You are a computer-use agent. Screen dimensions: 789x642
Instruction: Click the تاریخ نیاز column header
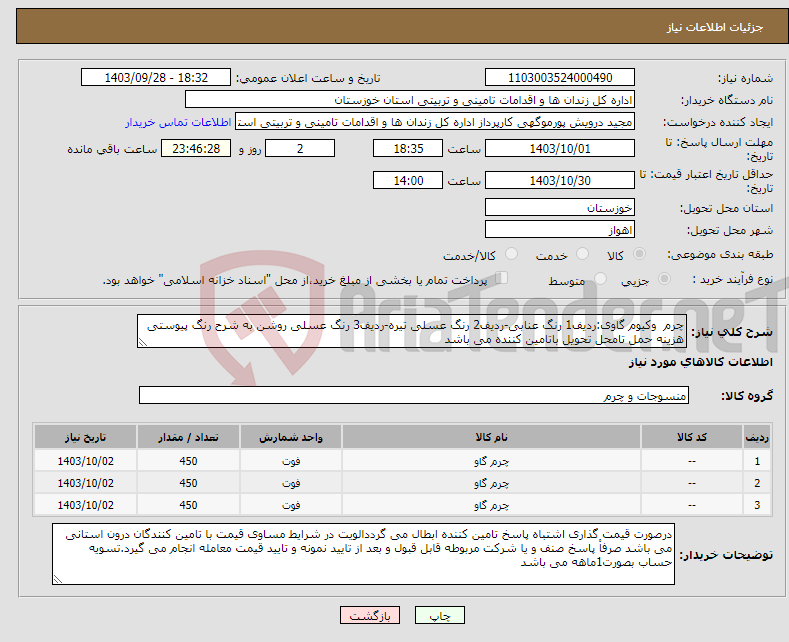tap(86, 437)
